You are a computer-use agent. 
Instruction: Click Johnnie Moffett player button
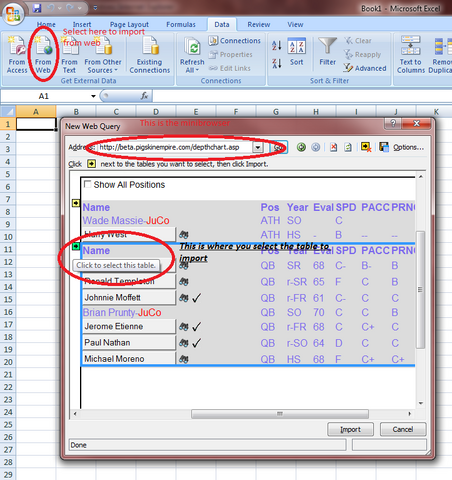[x=129, y=297]
